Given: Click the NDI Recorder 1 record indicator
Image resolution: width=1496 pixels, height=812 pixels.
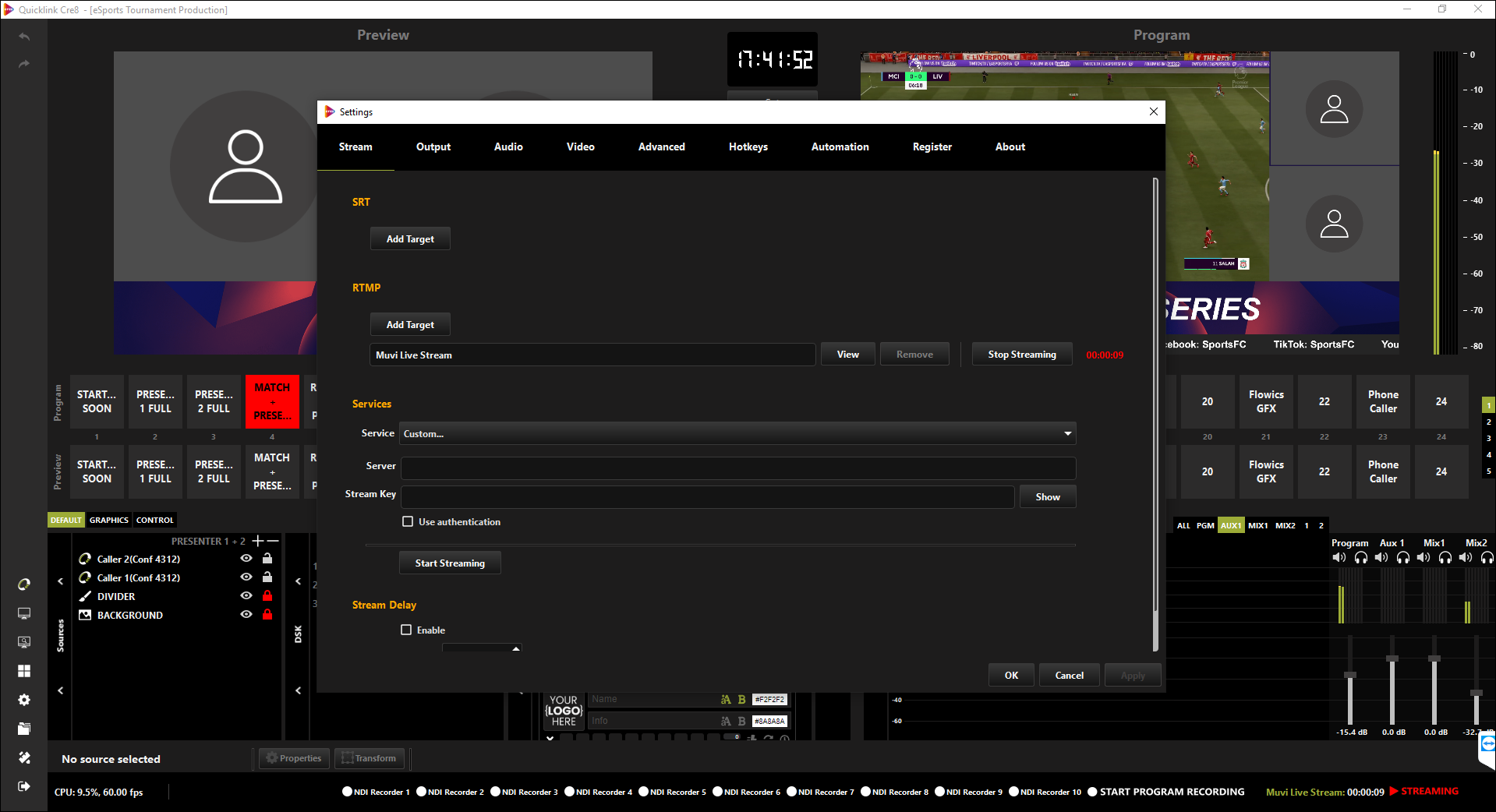Looking at the screenshot, I should (x=347, y=792).
